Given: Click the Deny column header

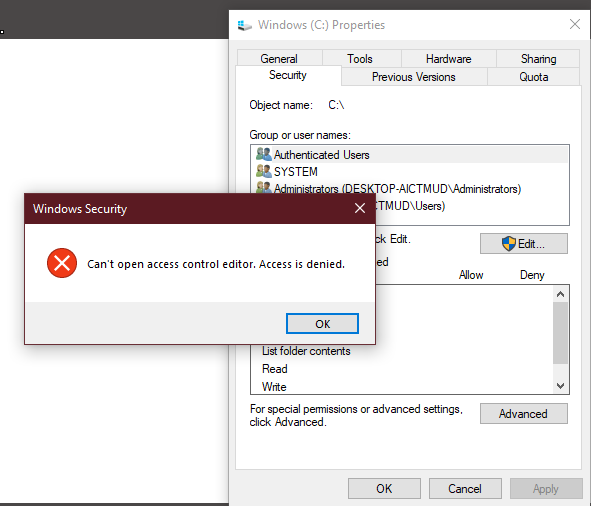Looking at the screenshot, I should (x=532, y=275).
